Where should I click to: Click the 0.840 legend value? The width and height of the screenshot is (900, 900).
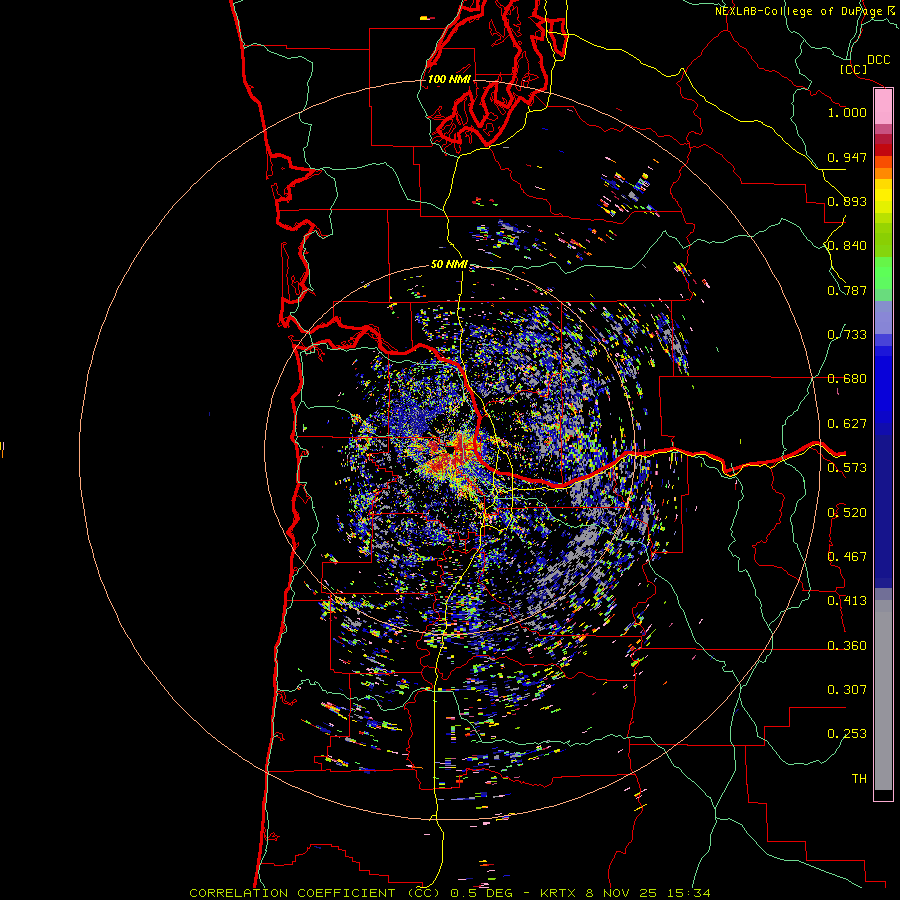tap(847, 246)
